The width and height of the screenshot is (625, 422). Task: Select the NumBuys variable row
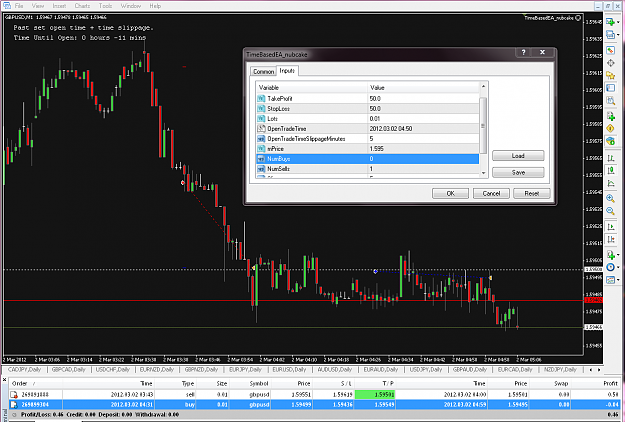pos(367,159)
